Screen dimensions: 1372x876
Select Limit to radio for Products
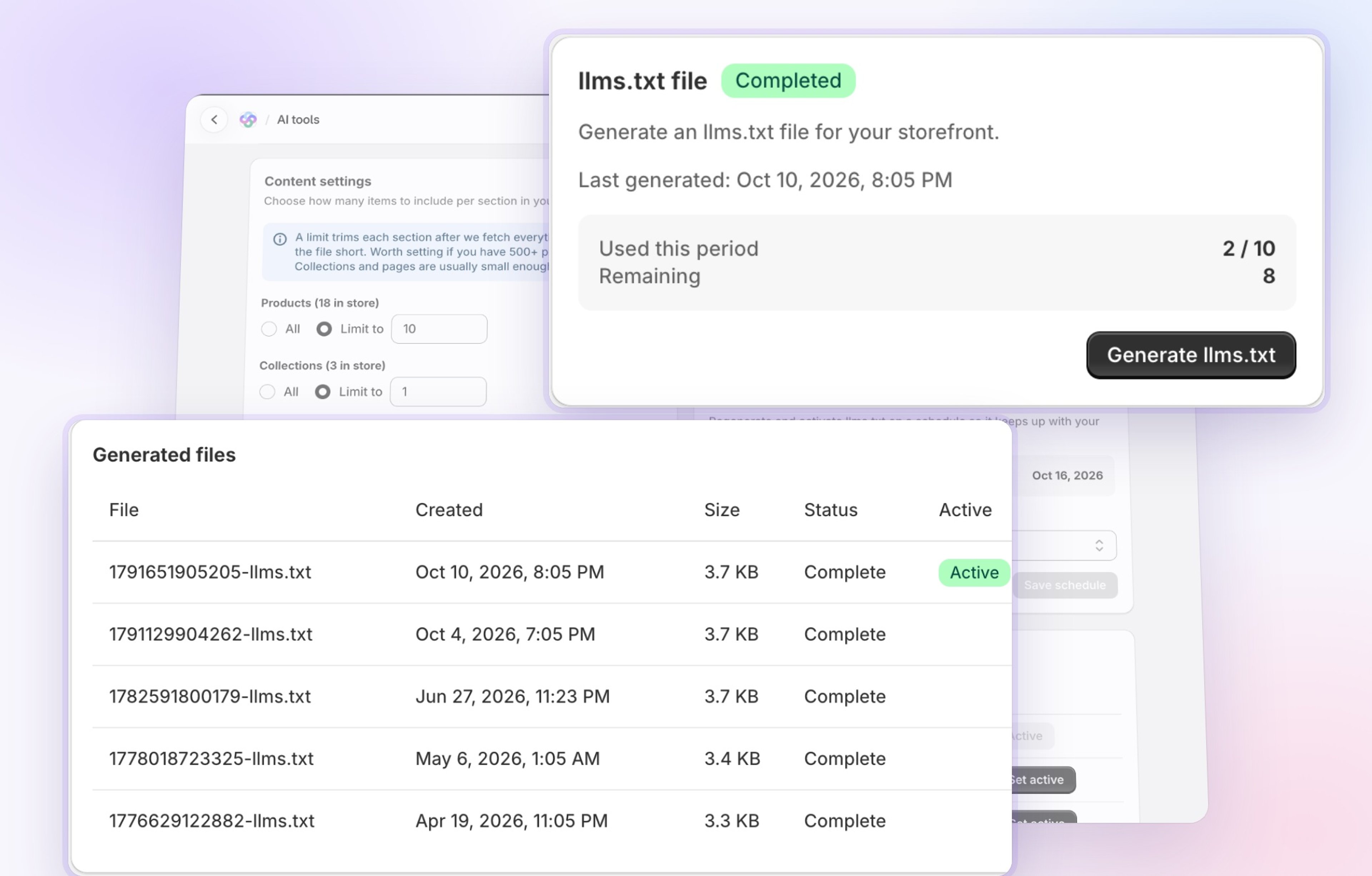324,329
